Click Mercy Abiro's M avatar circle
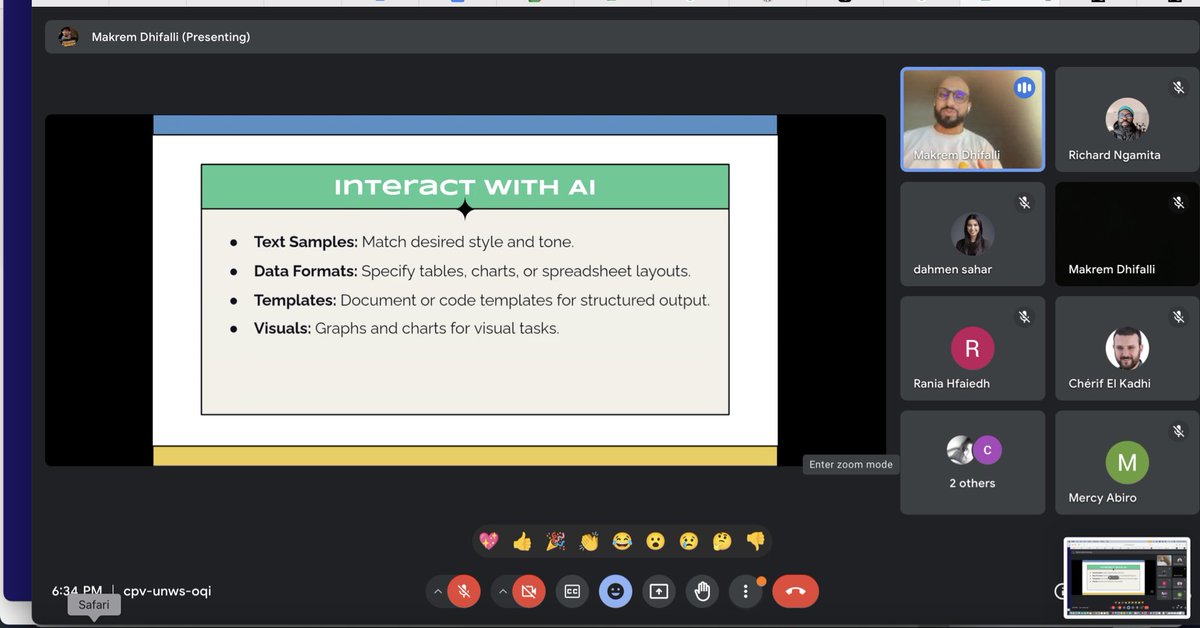This screenshot has height=628, width=1200. coord(1127,462)
